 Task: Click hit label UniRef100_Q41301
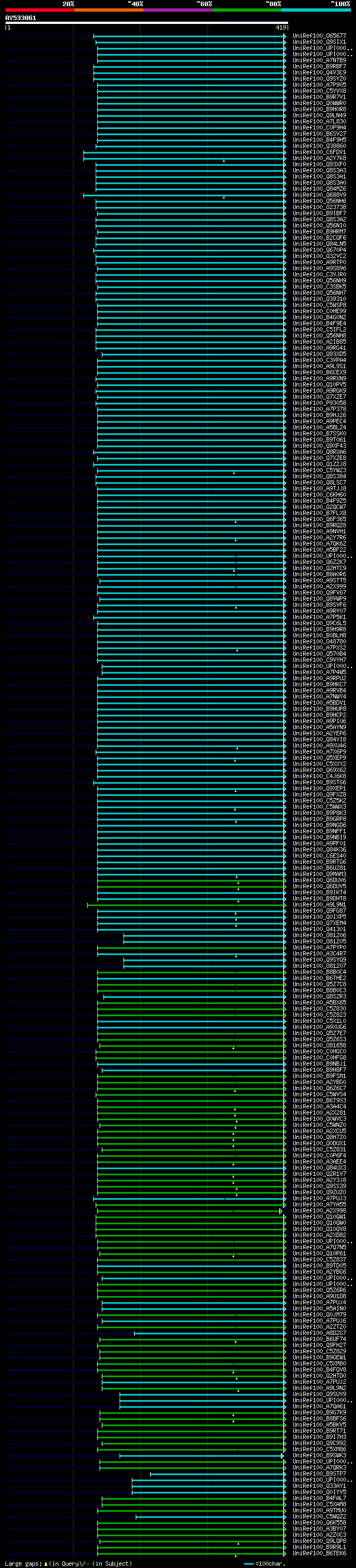tap(319, 929)
